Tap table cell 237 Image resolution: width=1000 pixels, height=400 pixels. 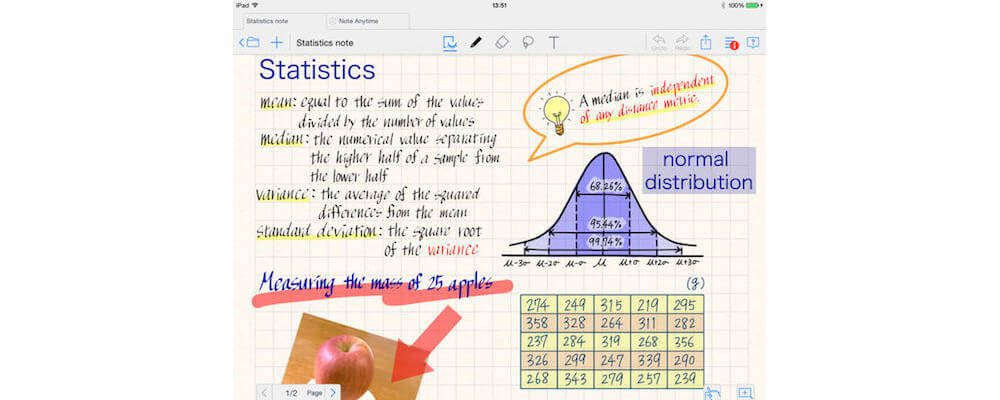pos(538,341)
